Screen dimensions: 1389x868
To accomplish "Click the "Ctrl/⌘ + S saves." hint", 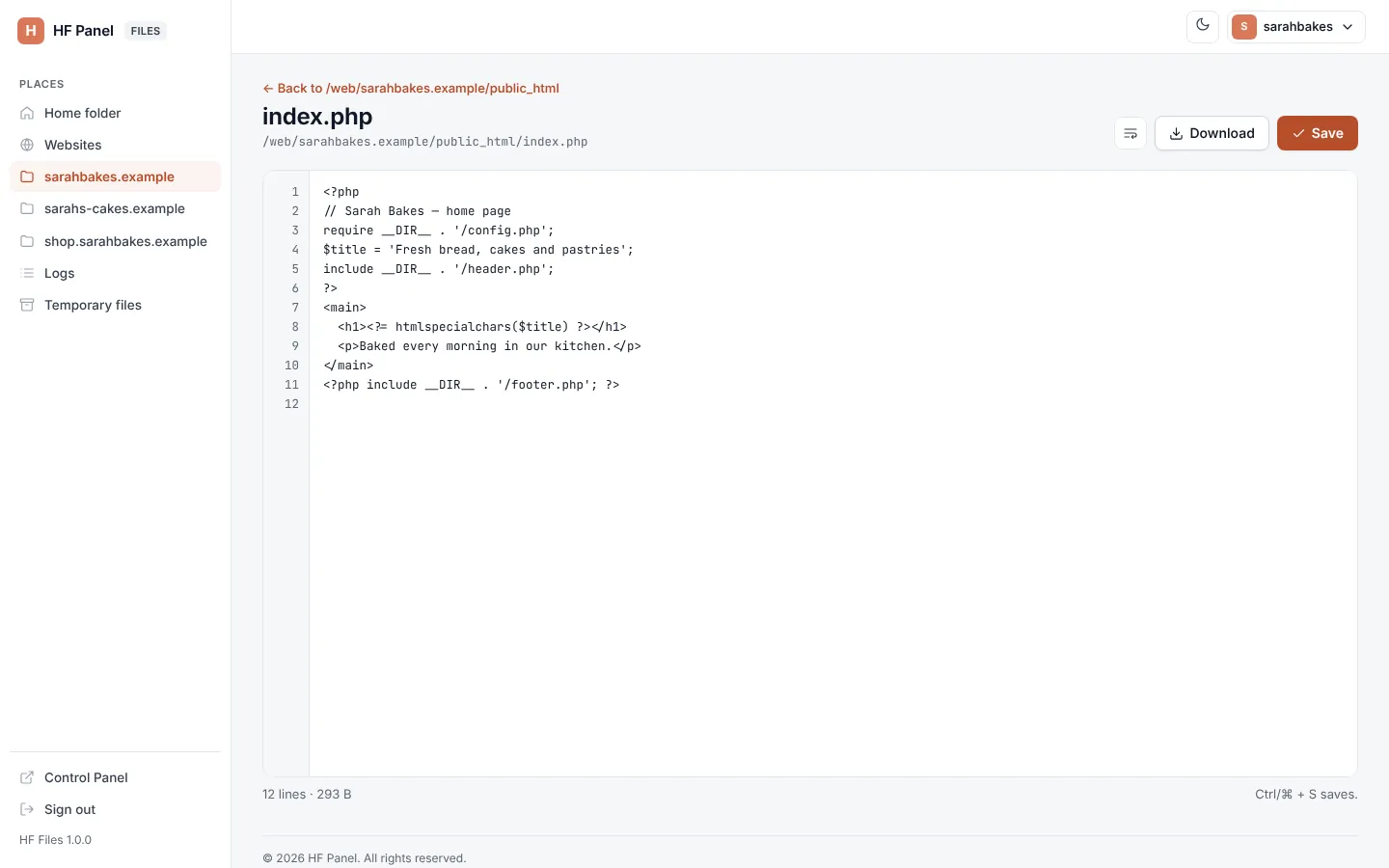I will click(x=1306, y=795).
